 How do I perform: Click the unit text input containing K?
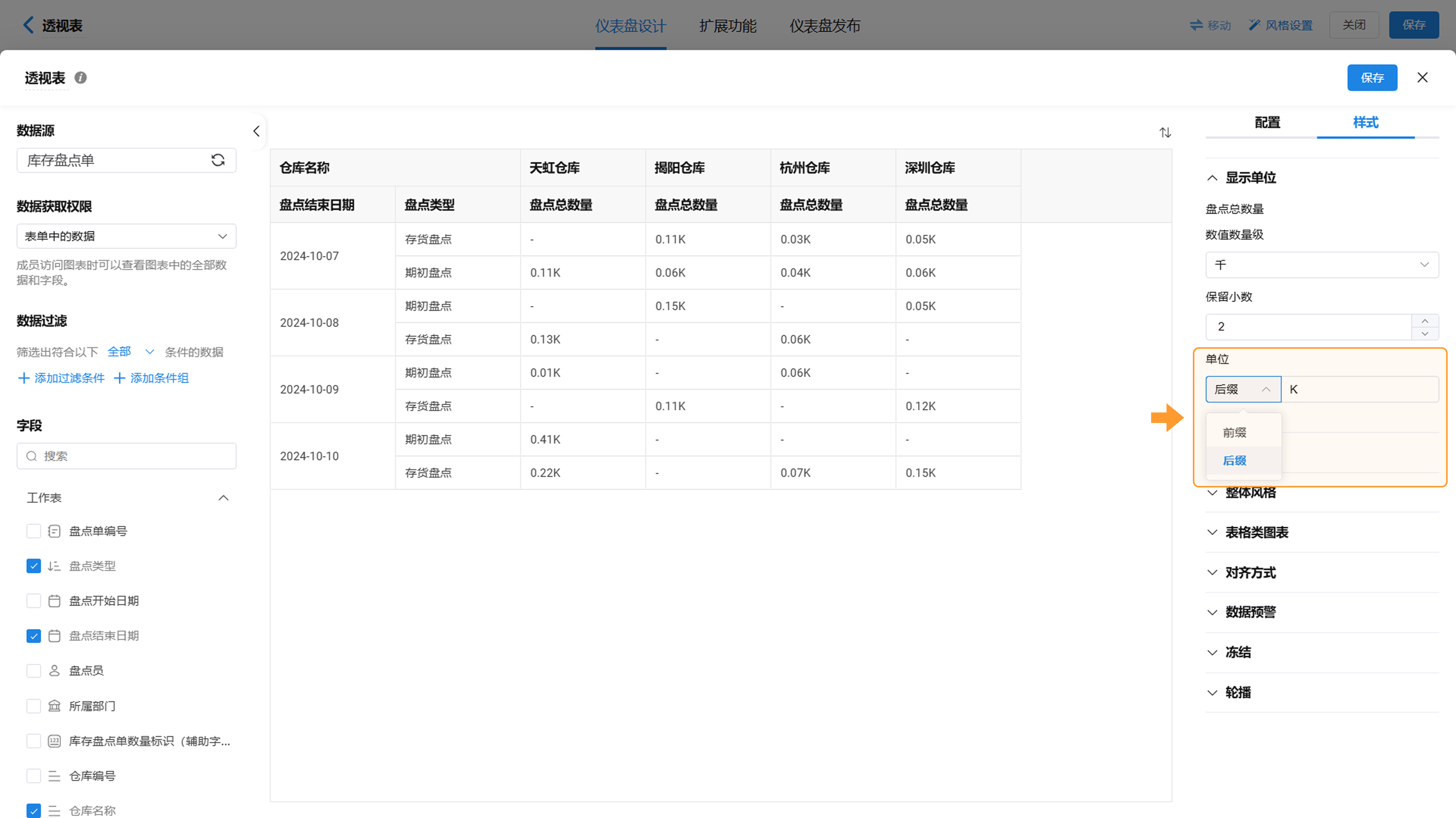coord(1360,389)
